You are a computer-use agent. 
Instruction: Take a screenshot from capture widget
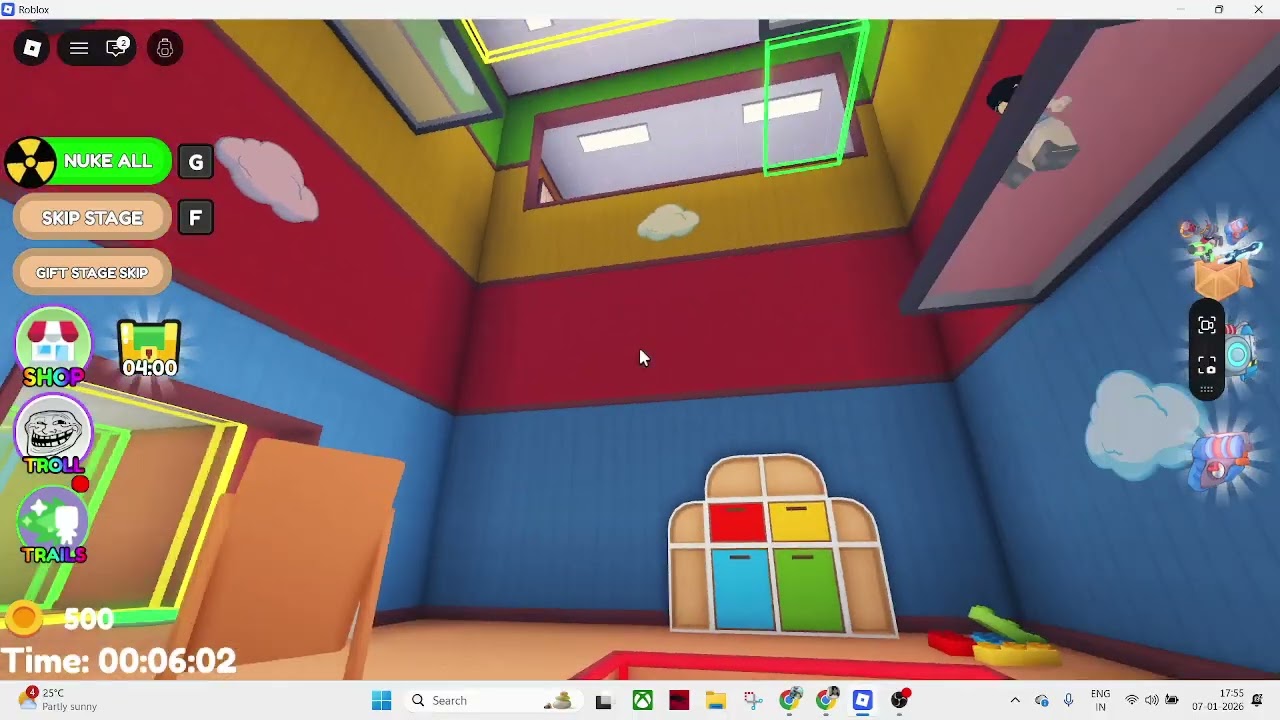click(x=1207, y=364)
